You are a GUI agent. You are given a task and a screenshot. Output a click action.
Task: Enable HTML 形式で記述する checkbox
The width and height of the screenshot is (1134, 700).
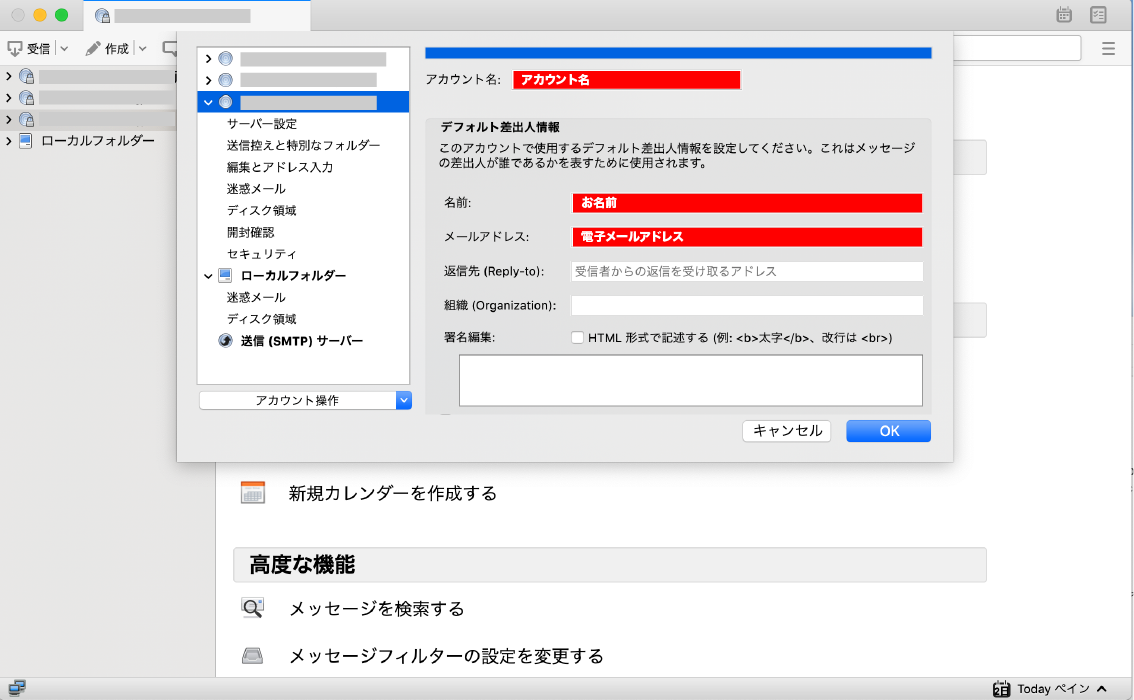(x=577, y=338)
